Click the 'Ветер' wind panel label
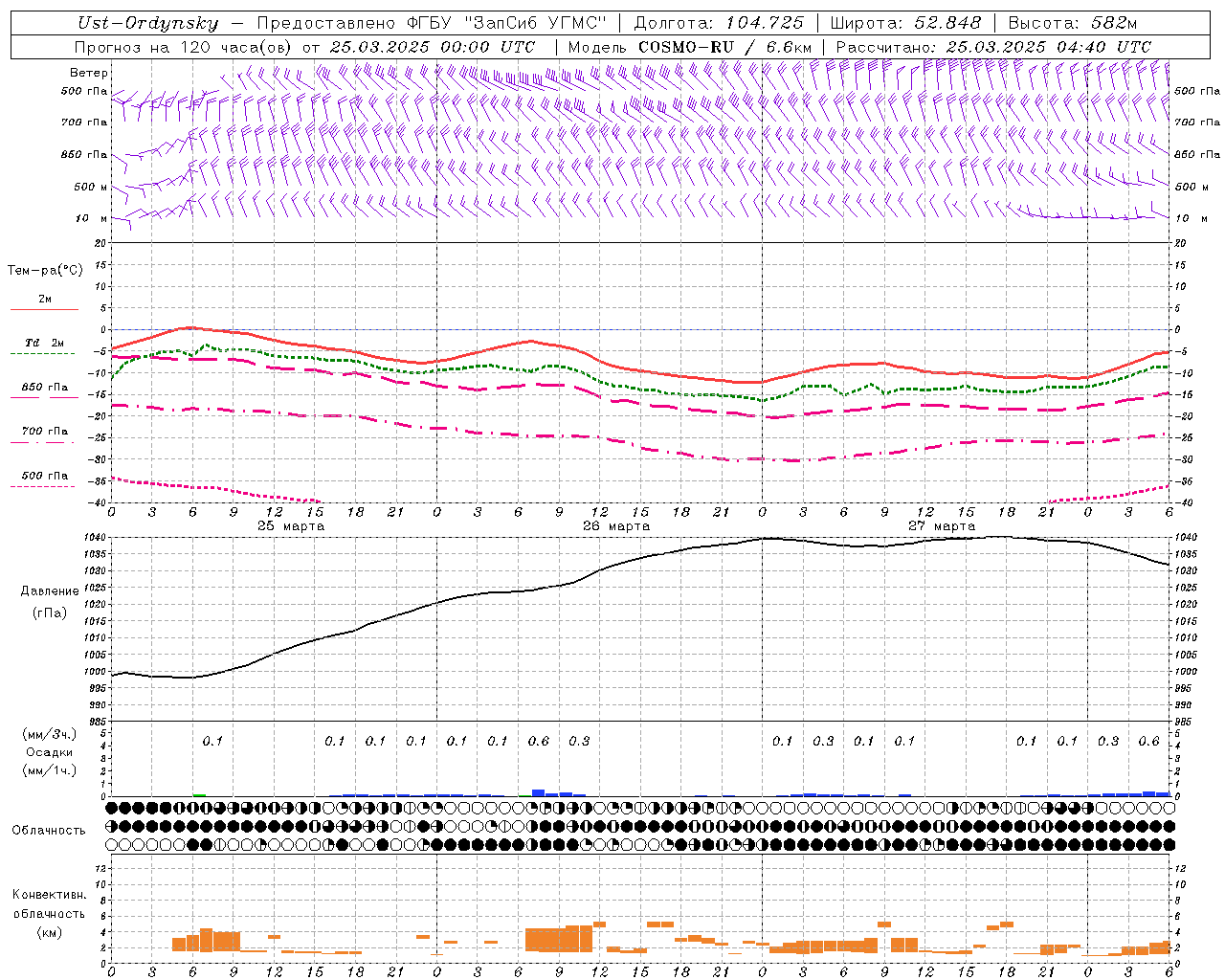The width and height of the screenshot is (1225, 980). click(89, 73)
